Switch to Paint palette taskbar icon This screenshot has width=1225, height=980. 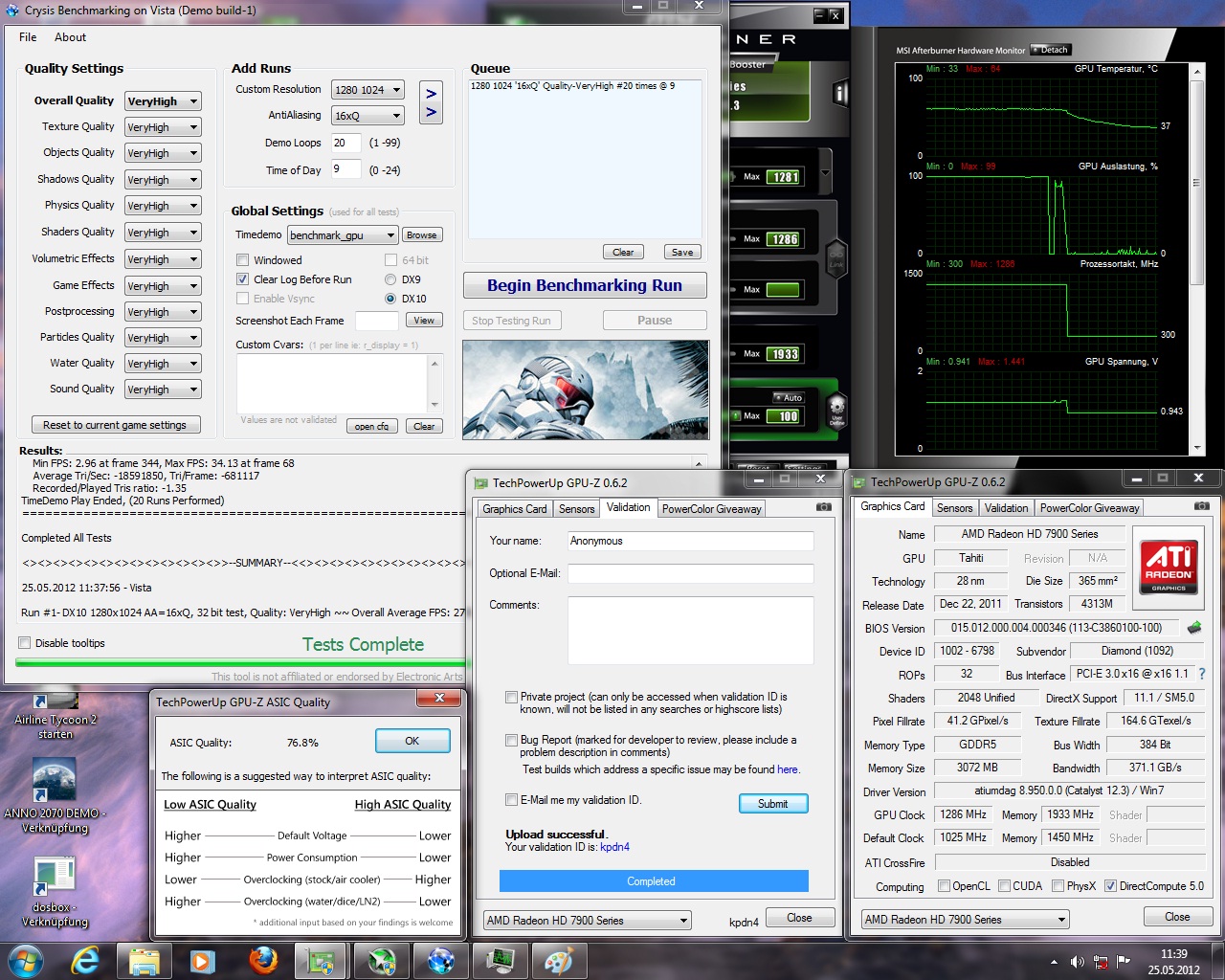pyautogui.click(x=559, y=960)
